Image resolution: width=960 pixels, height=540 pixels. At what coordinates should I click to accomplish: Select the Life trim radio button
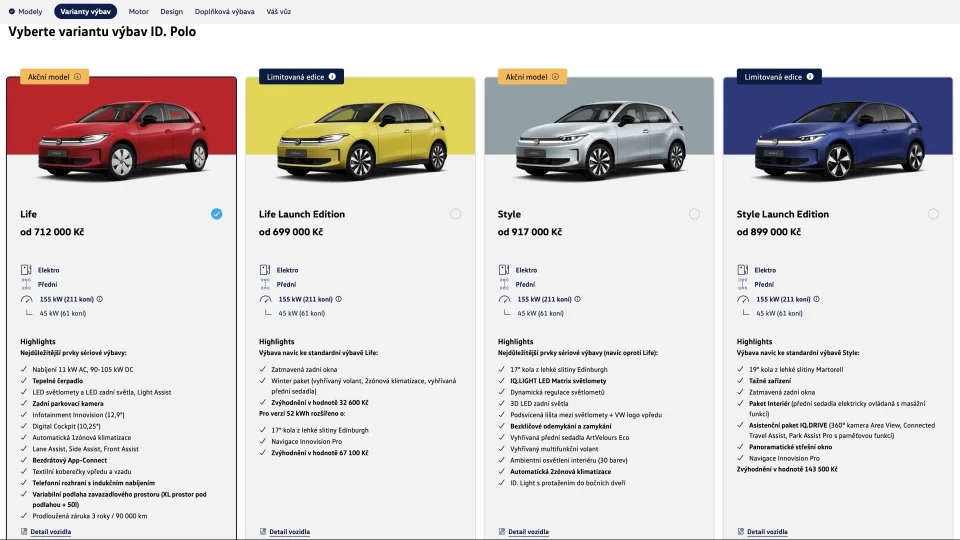click(x=217, y=214)
